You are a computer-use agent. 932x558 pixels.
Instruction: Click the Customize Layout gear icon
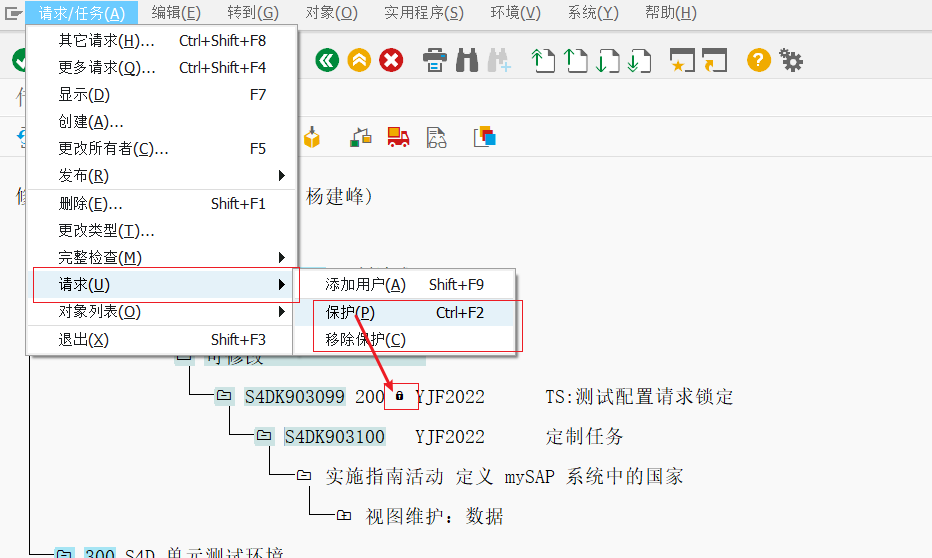(791, 60)
